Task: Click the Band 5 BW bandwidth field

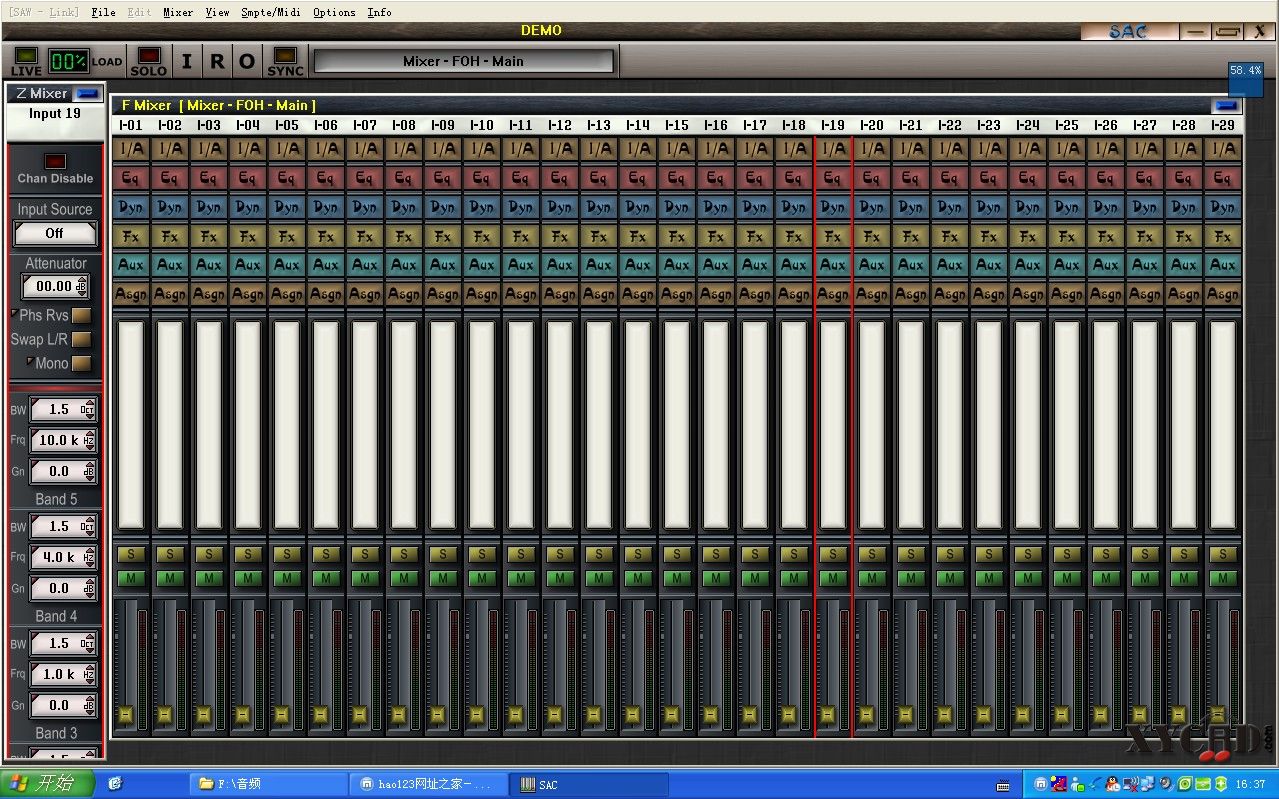Action: click(x=62, y=409)
